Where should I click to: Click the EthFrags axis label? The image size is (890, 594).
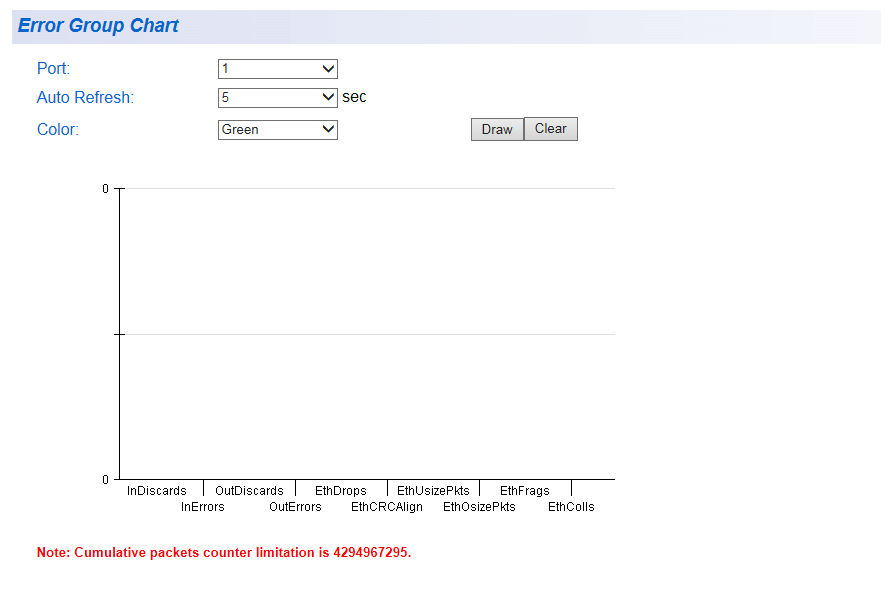point(524,491)
